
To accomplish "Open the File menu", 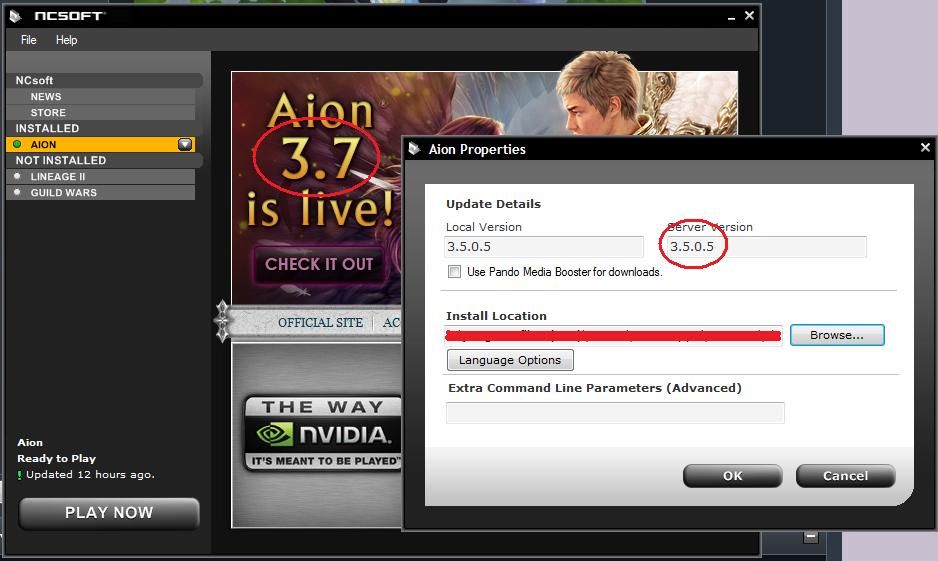I will click(28, 40).
